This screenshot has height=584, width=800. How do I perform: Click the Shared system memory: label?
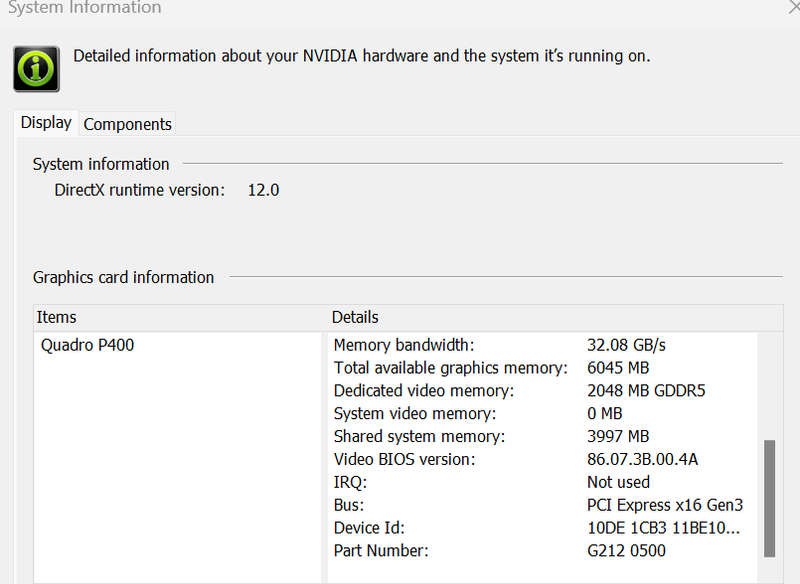[x=419, y=437]
